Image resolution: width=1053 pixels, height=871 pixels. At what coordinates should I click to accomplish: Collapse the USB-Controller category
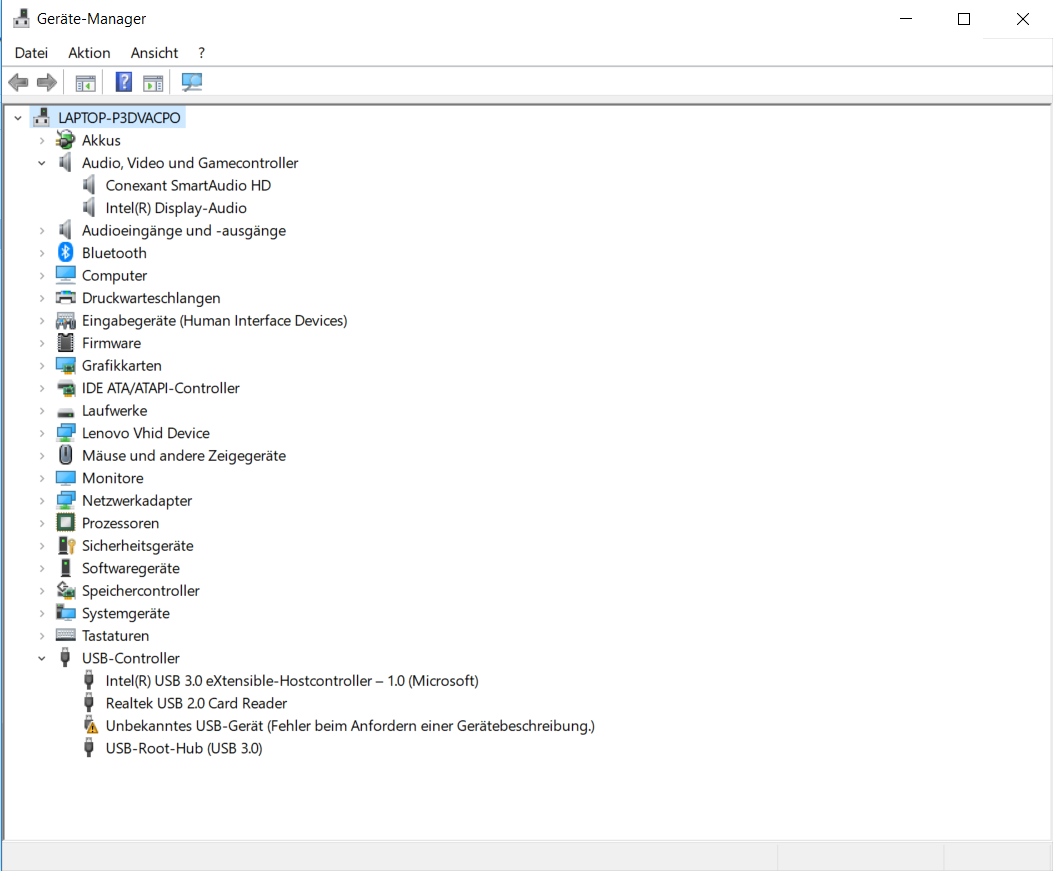click(42, 658)
